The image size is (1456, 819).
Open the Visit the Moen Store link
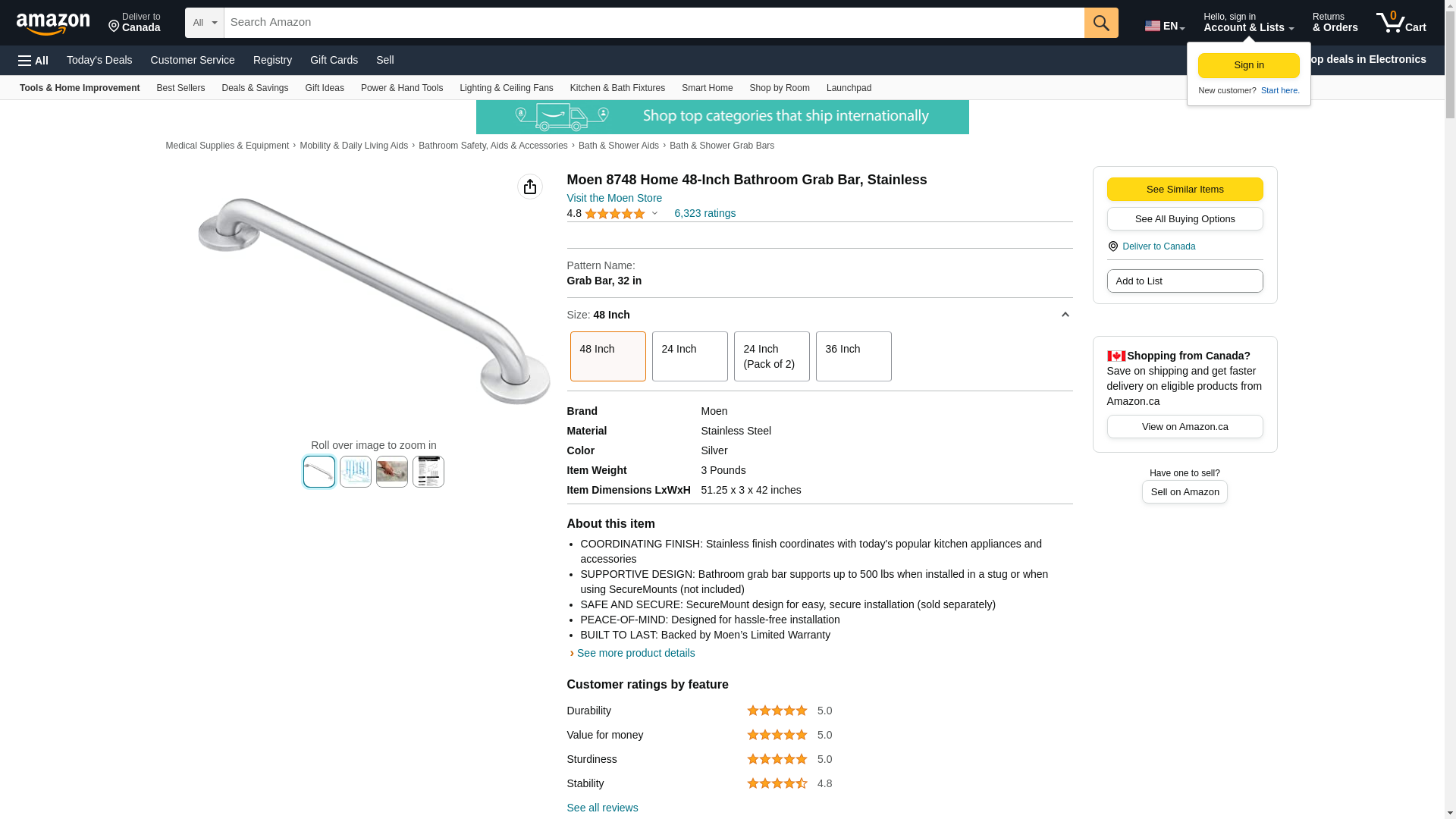[614, 198]
